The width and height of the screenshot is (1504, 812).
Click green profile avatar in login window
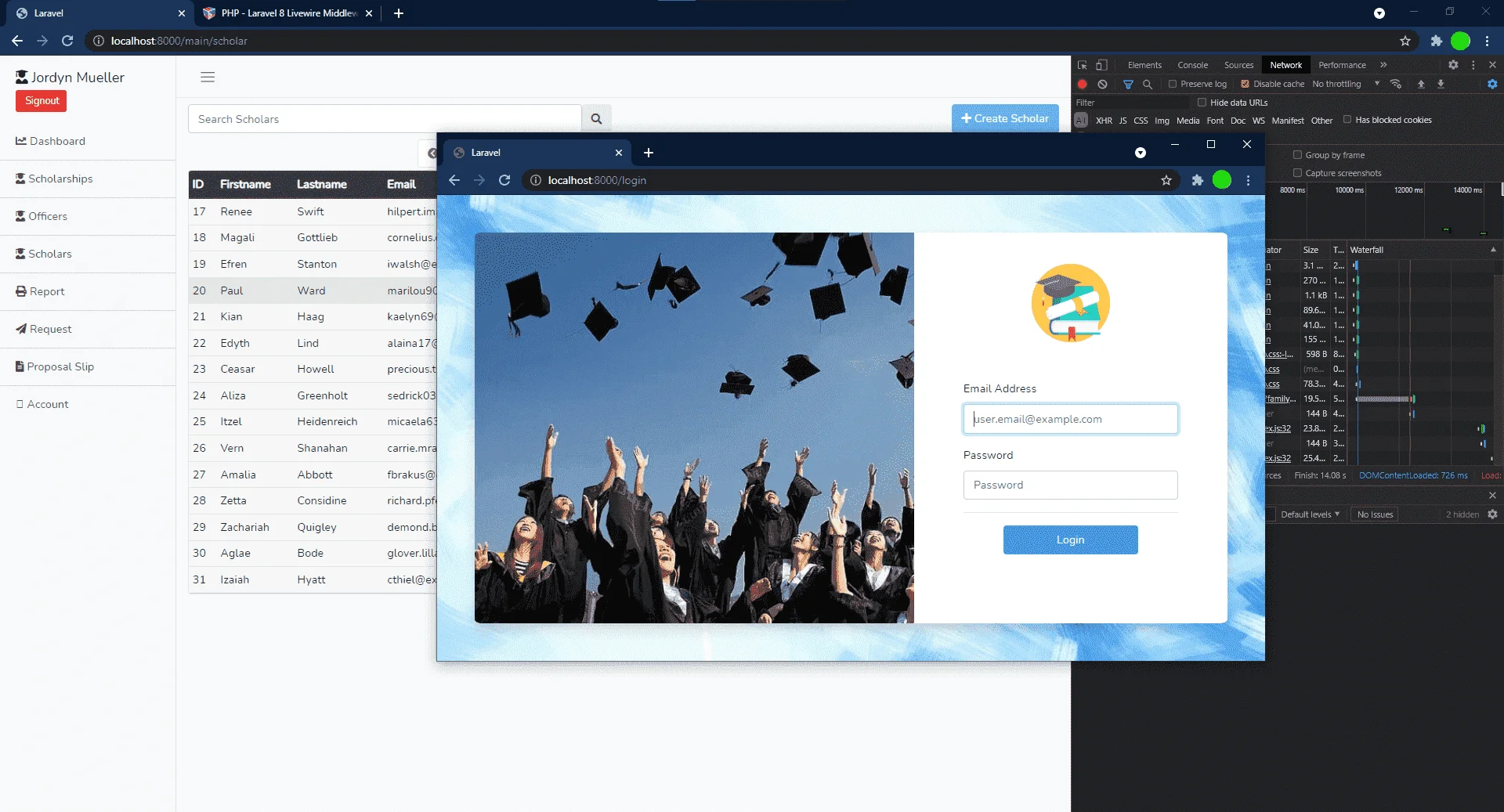1222,180
